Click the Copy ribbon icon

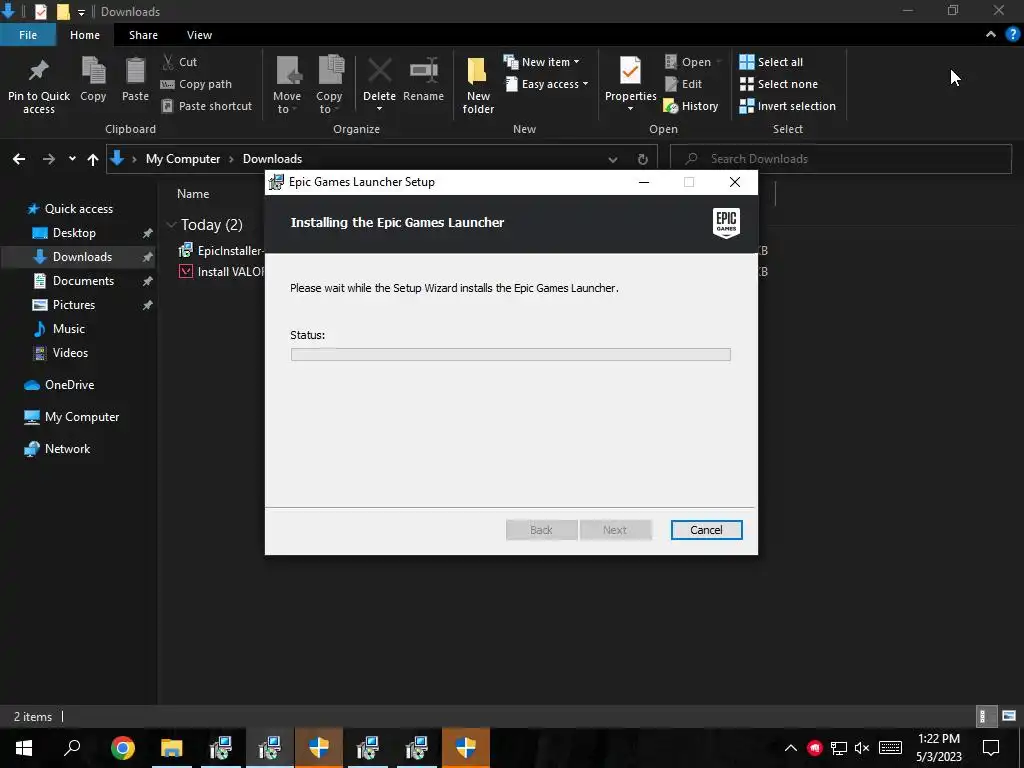click(x=93, y=79)
